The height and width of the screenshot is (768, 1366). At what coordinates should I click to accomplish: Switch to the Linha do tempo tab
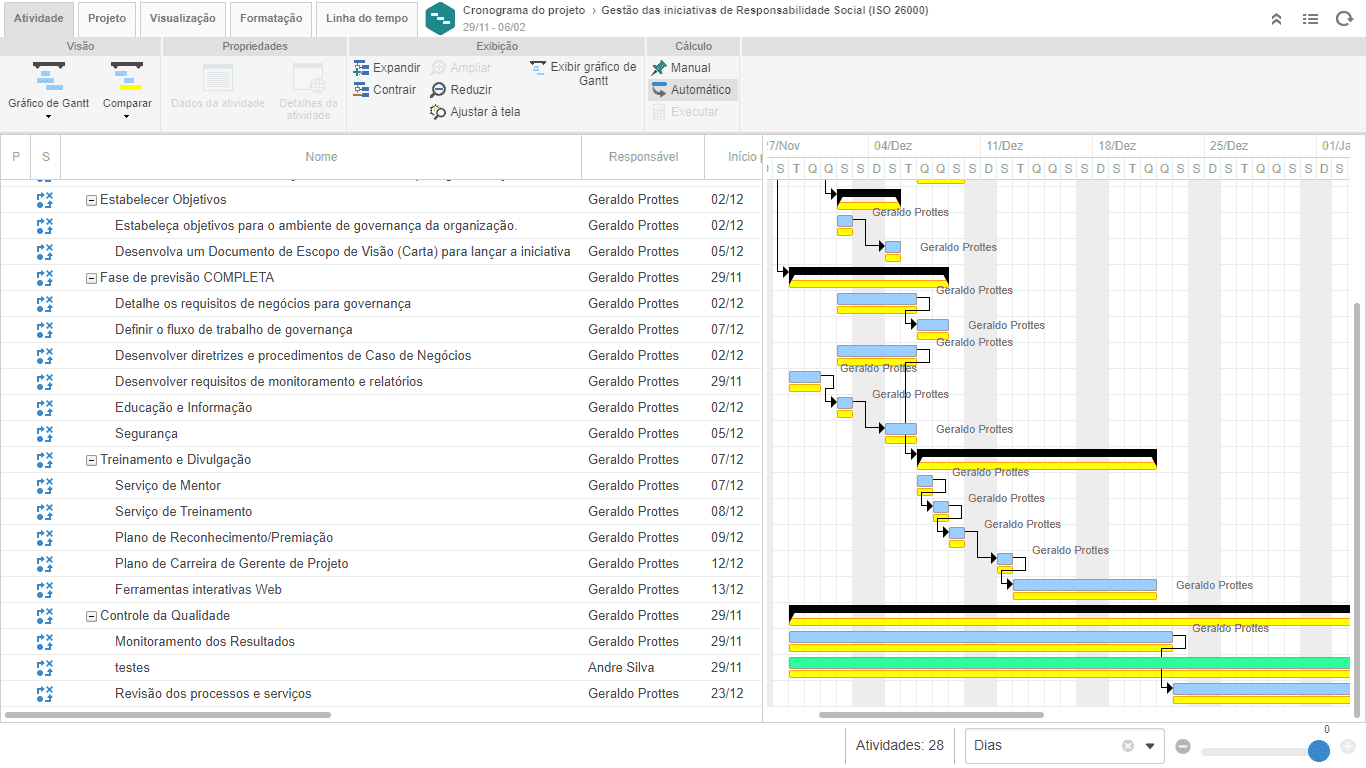pos(367,18)
